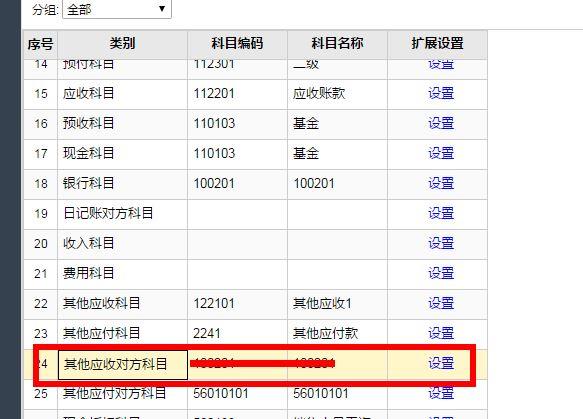
Task: Open 设置 link for 其他应收科目 row
Action: coord(441,304)
